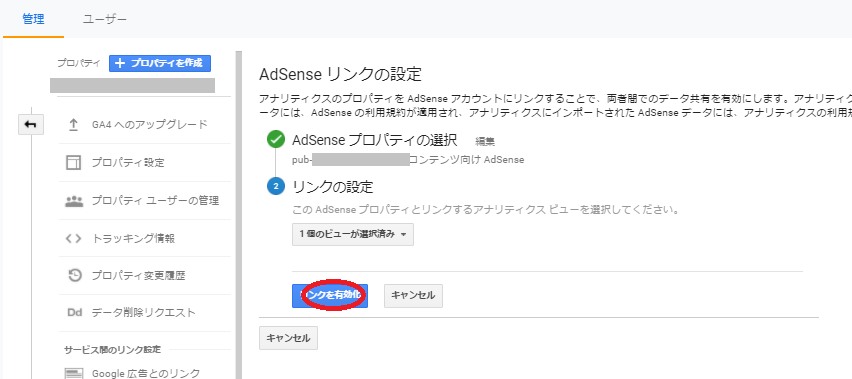This screenshot has width=852, height=379.
Task: Click the プロパティ変更履歴 history icon
Action: click(x=74, y=275)
